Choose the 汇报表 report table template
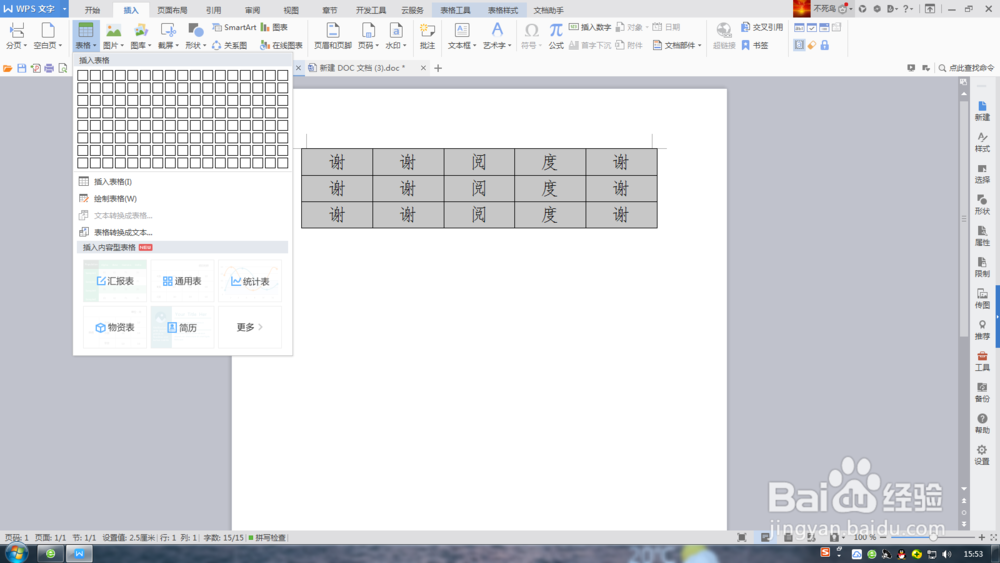The image size is (1000, 563). 115,281
